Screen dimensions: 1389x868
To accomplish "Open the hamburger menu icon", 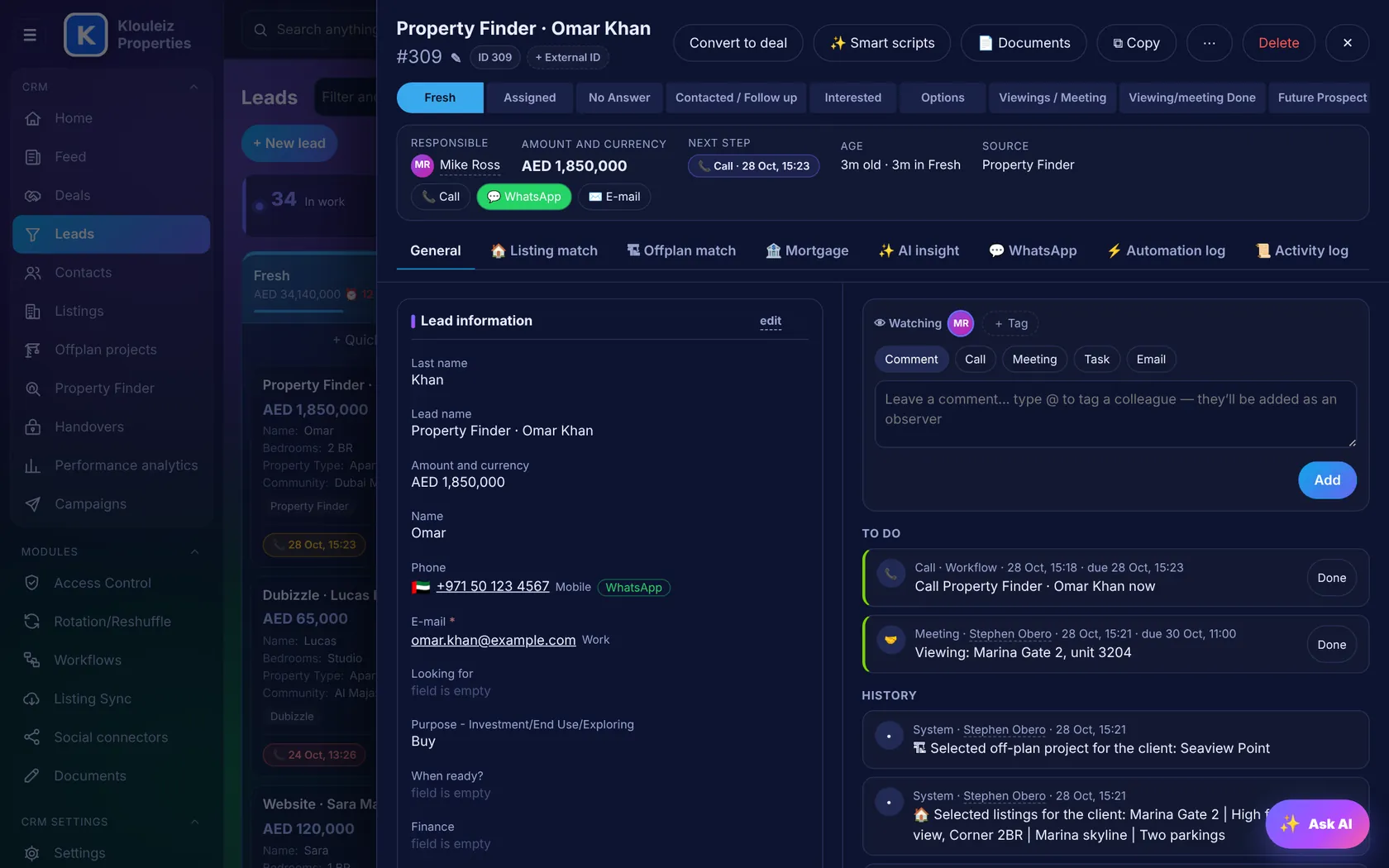I will (30, 35).
